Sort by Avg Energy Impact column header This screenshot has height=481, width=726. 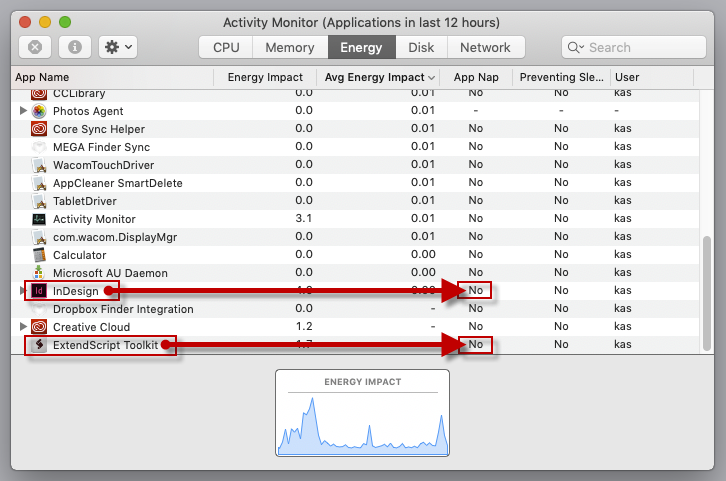pos(378,77)
